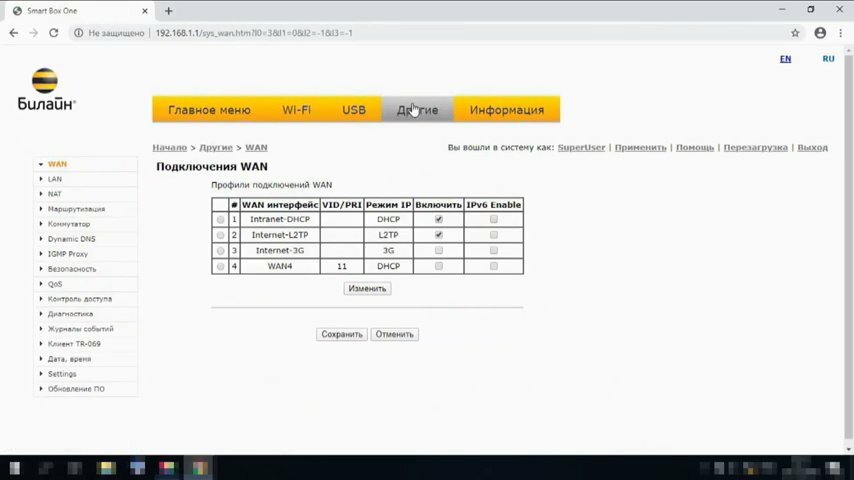The width and height of the screenshot is (854, 480).
Task: Click the Отменить button
Action: [x=394, y=334]
